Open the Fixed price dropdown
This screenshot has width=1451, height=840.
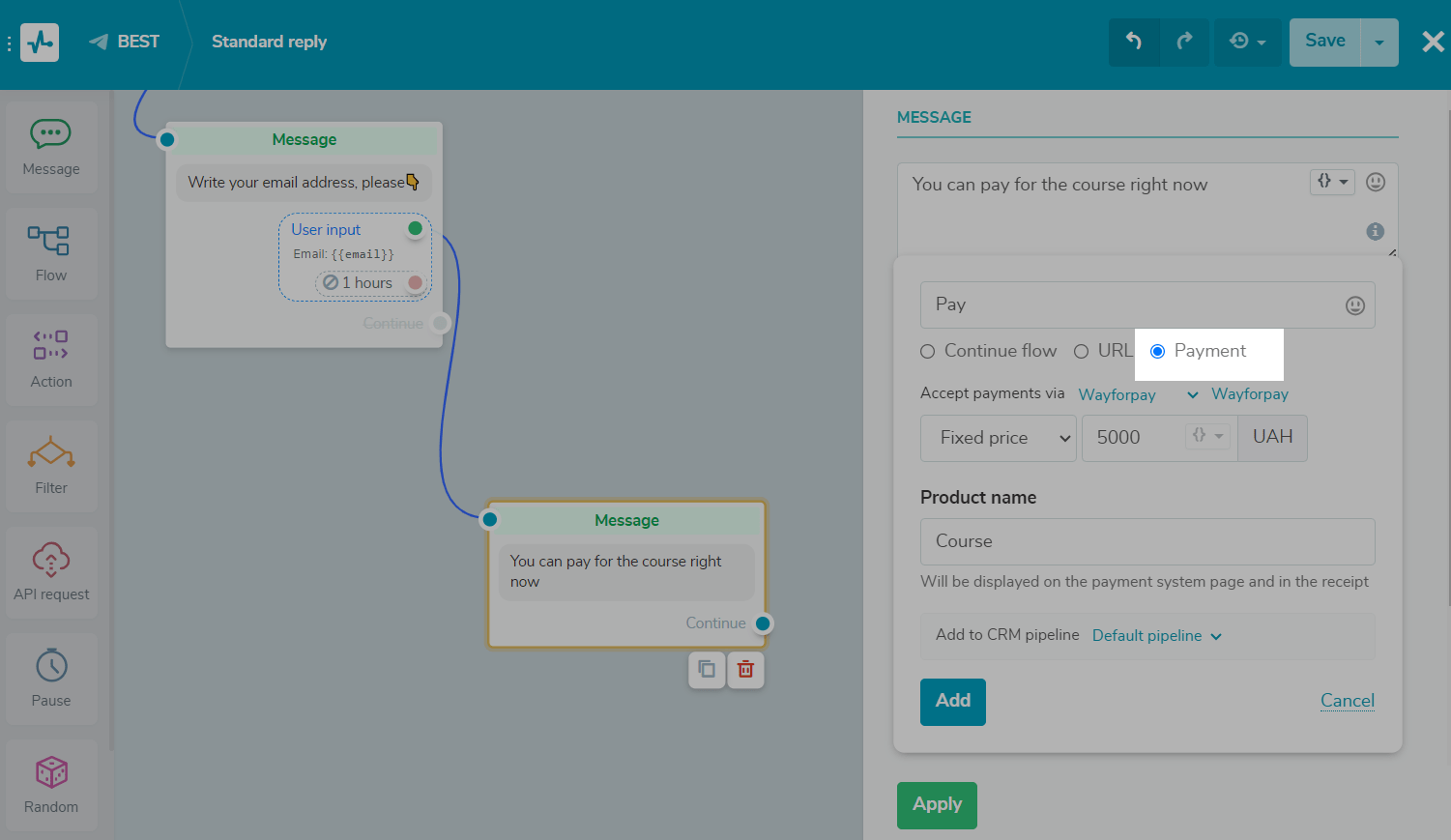(x=998, y=438)
